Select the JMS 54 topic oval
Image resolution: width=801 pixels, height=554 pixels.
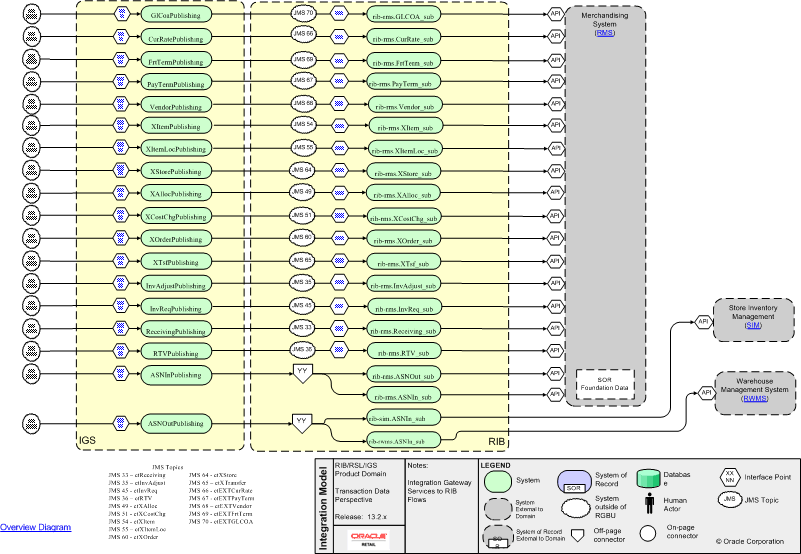(x=303, y=124)
